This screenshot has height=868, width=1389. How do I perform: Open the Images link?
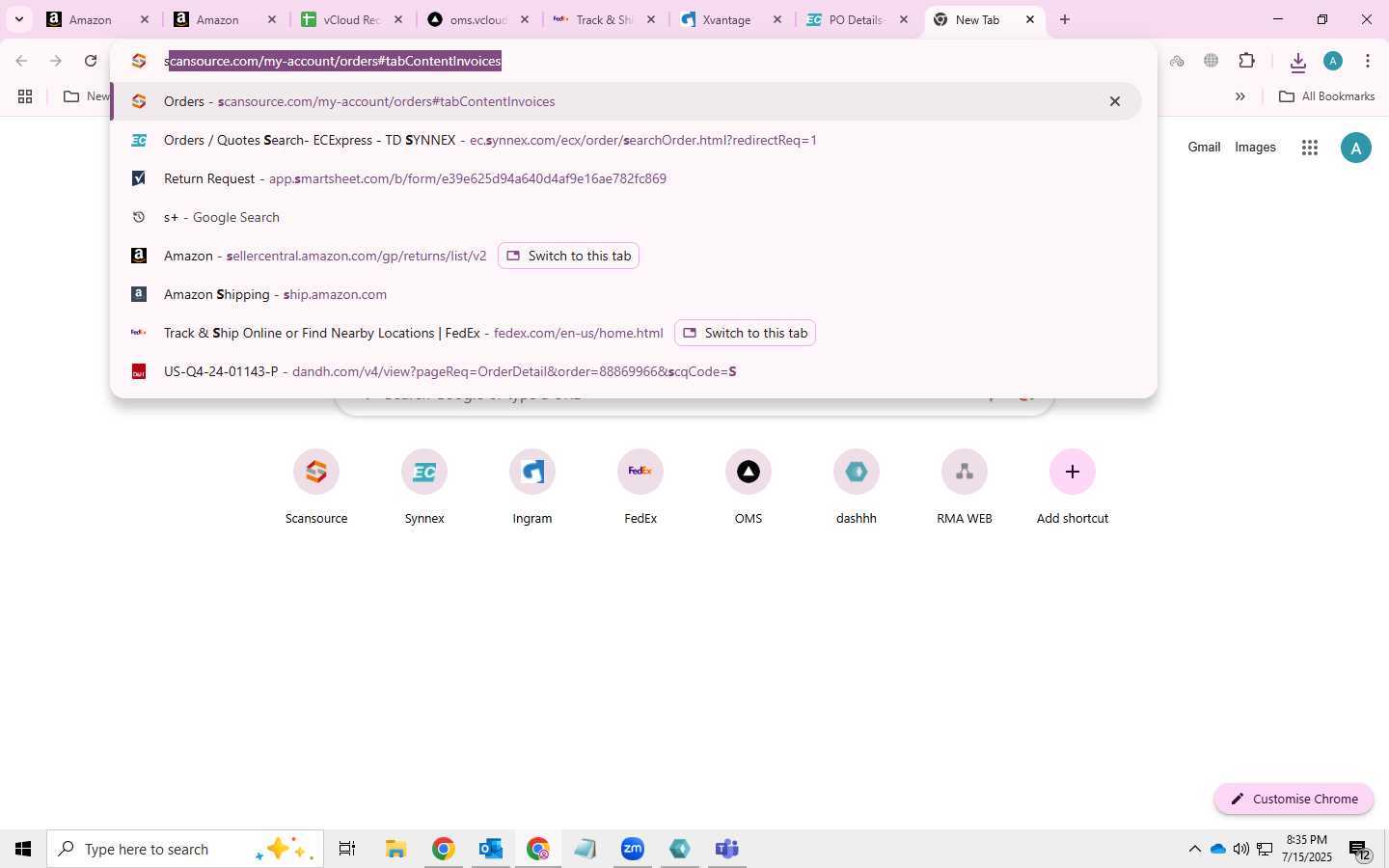pyautogui.click(x=1255, y=148)
